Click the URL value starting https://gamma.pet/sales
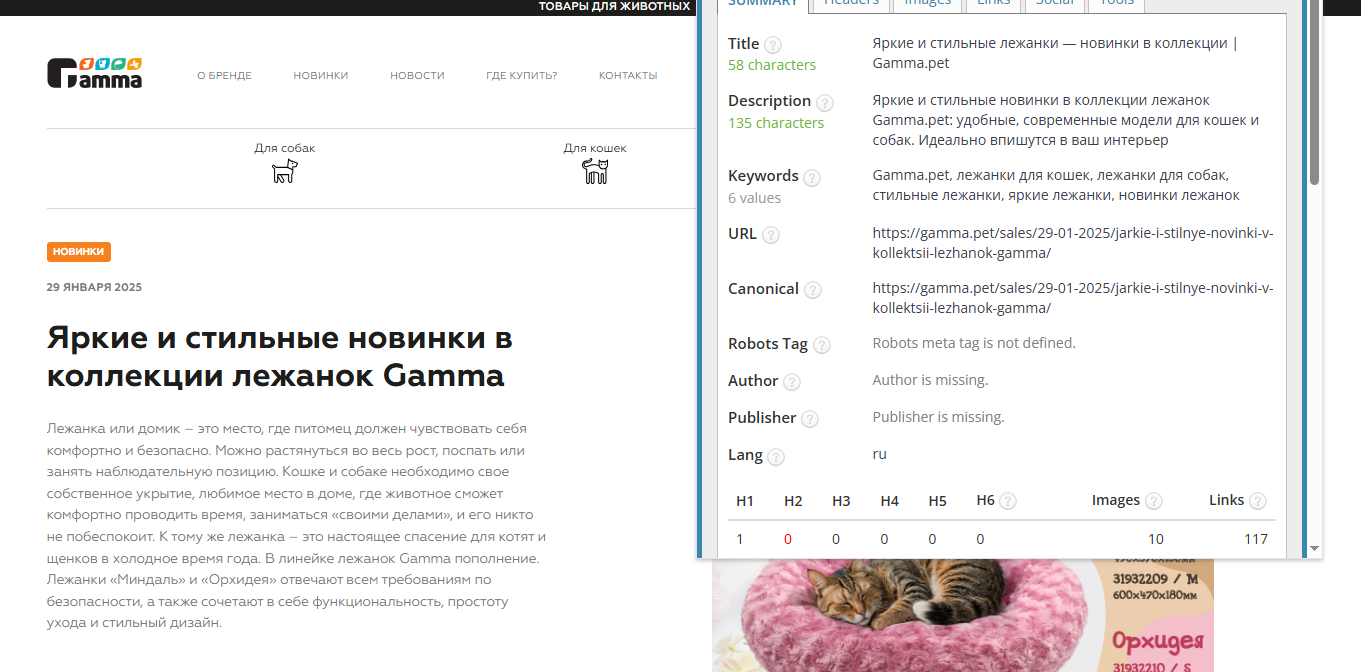The image size is (1361, 672). point(1073,243)
